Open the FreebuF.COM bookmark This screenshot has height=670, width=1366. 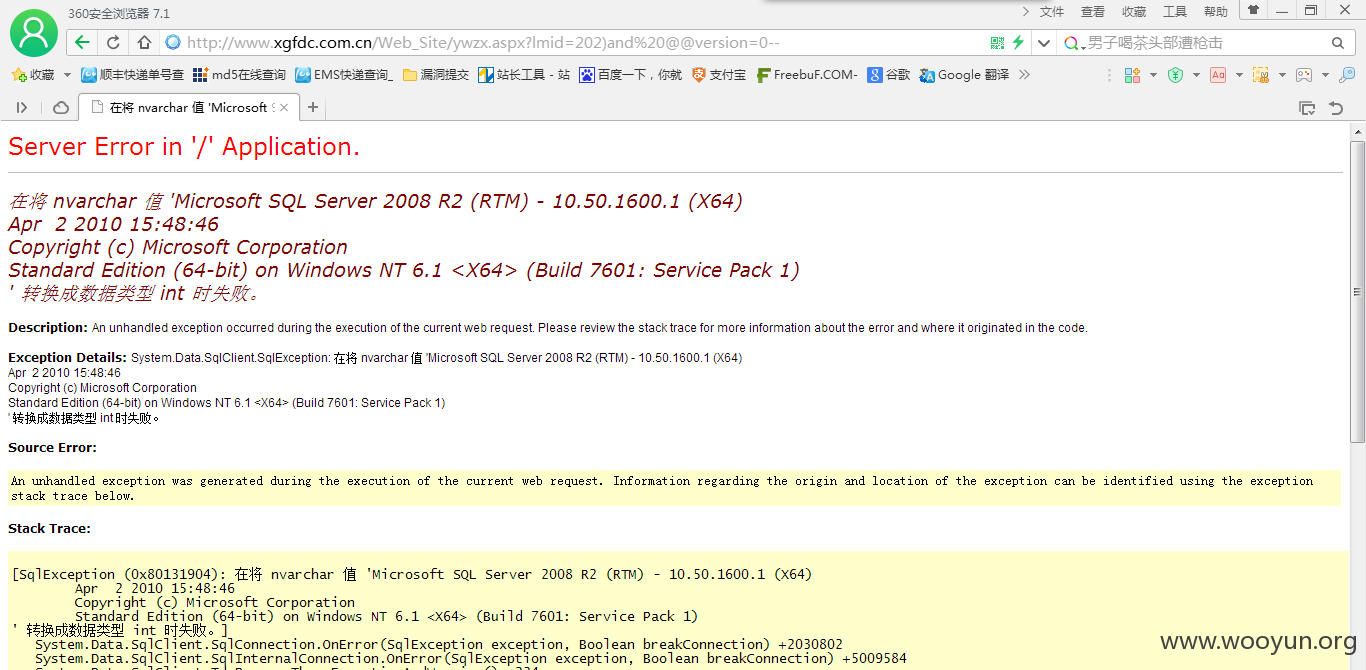pos(808,75)
